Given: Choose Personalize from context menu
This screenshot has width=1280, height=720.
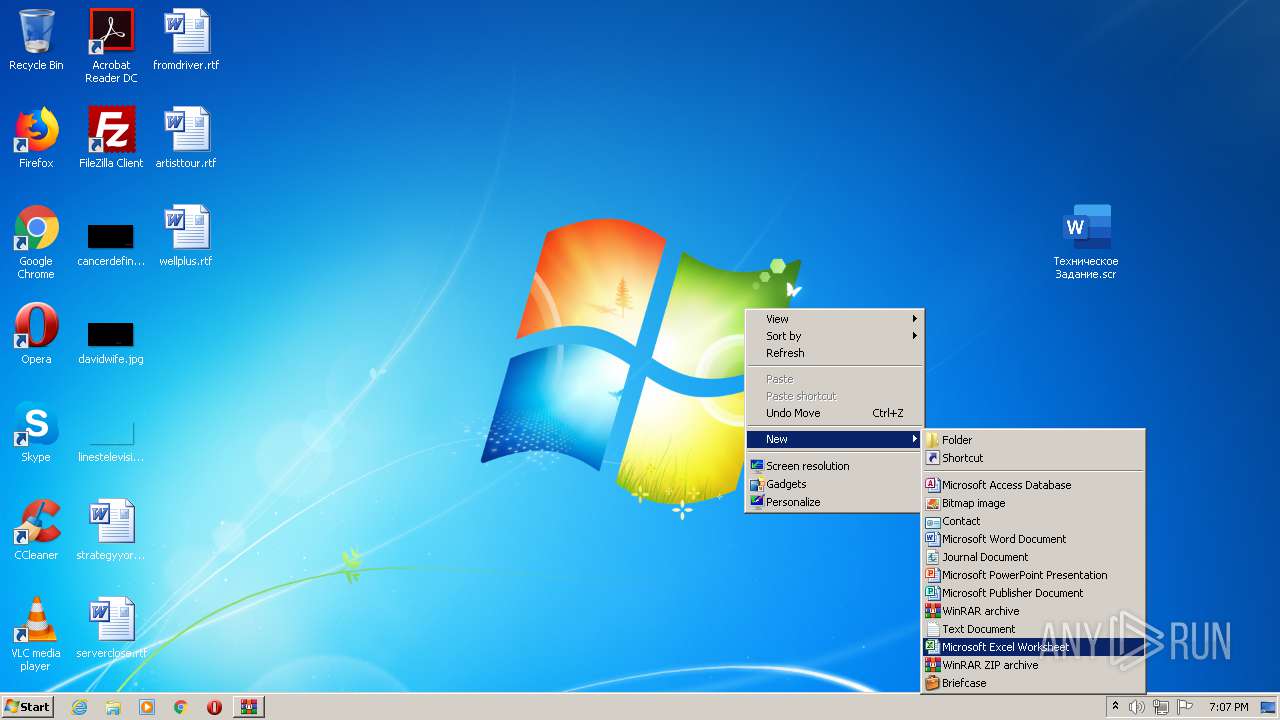Looking at the screenshot, I should [834, 502].
